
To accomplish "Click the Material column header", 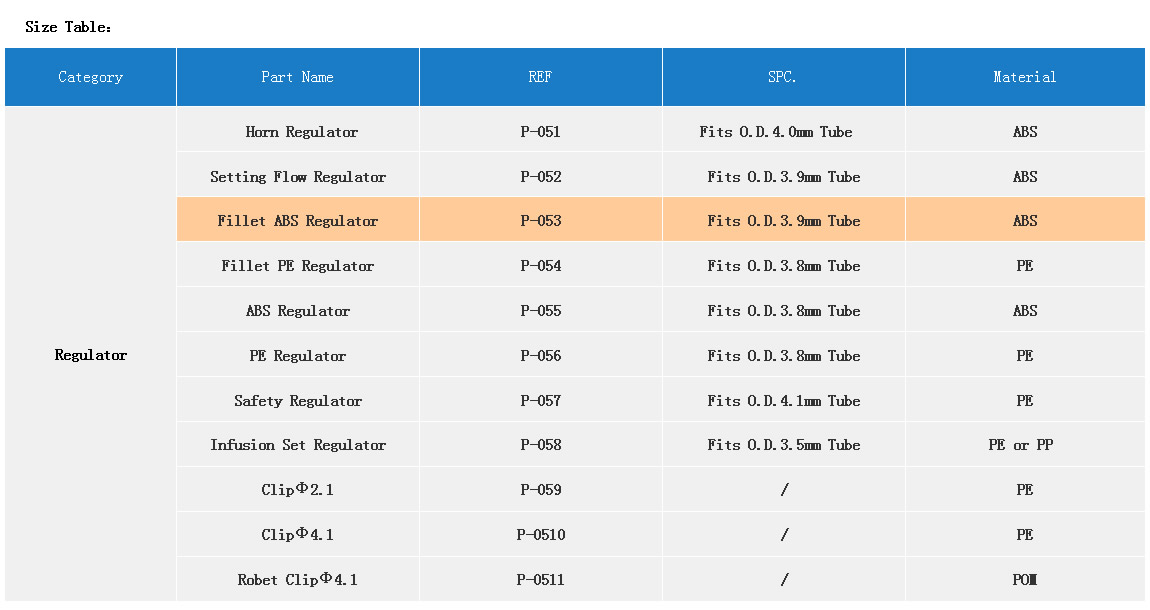I will [x=1024, y=77].
